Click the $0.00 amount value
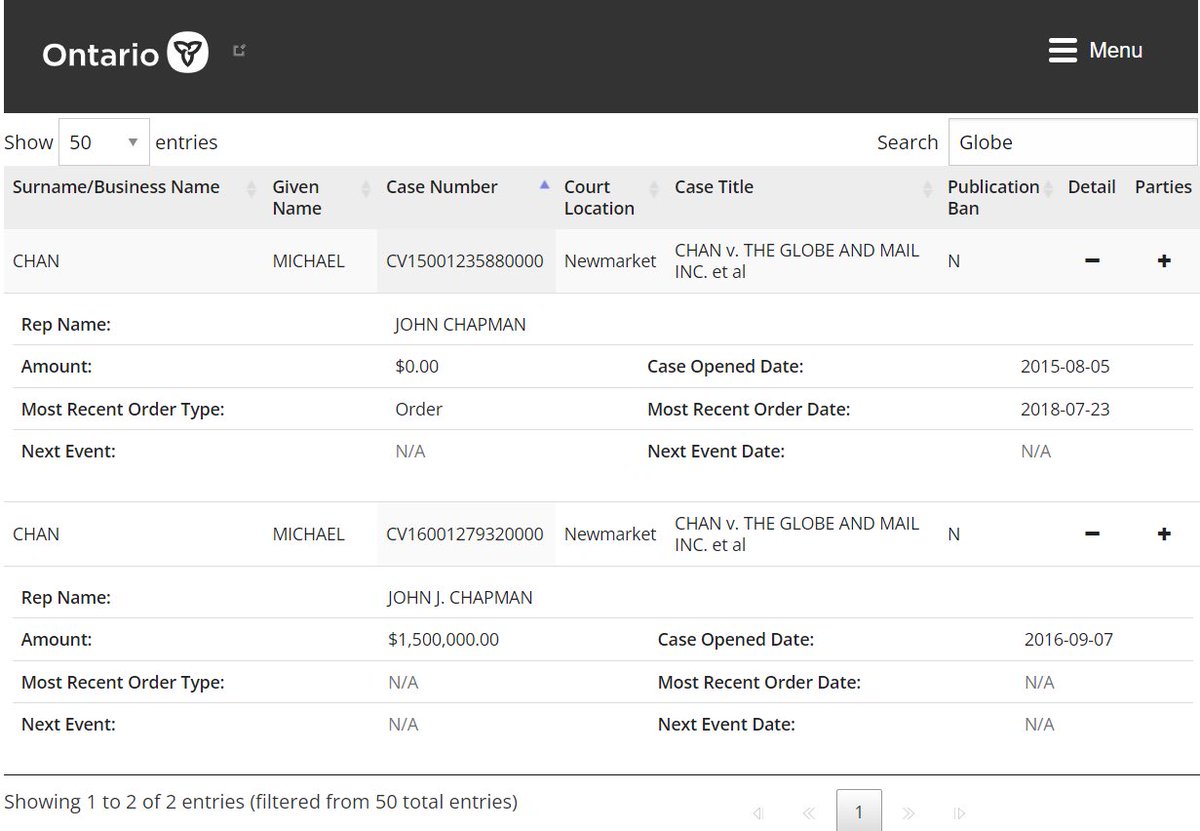Screen dimensions: 1200x831 [417, 367]
